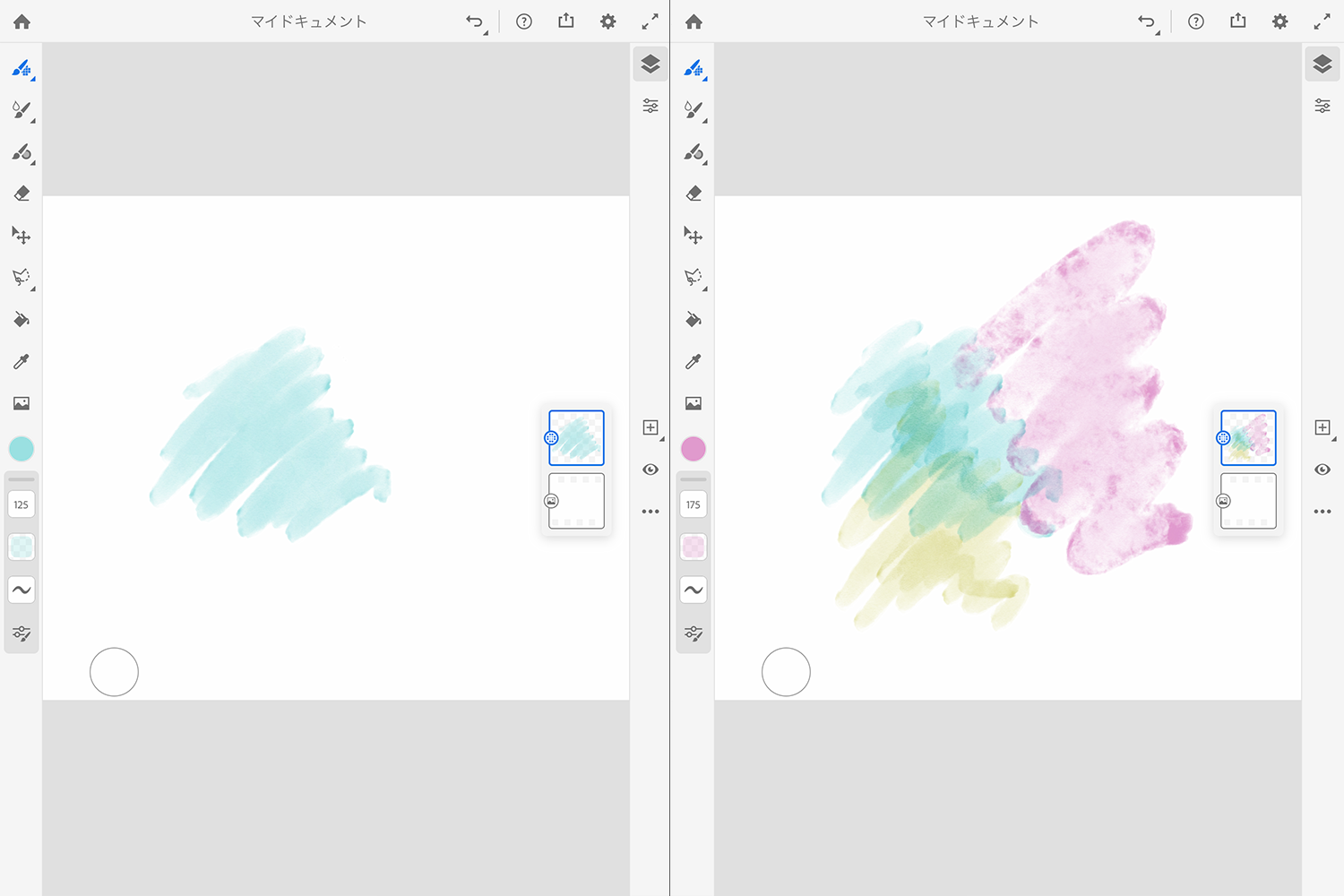Select the paint bucket fill tool in left window
The height and width of the screenshot is (896, 1344).
tap(22, 320)
